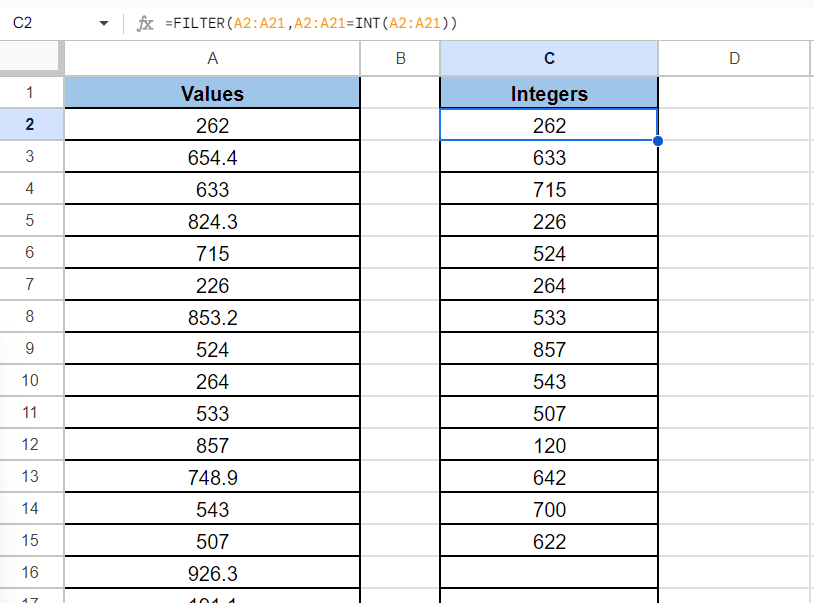The width and height of the screenshot is (814, 603).
Task: Select column A header
Action: click(x=212, y=59)
